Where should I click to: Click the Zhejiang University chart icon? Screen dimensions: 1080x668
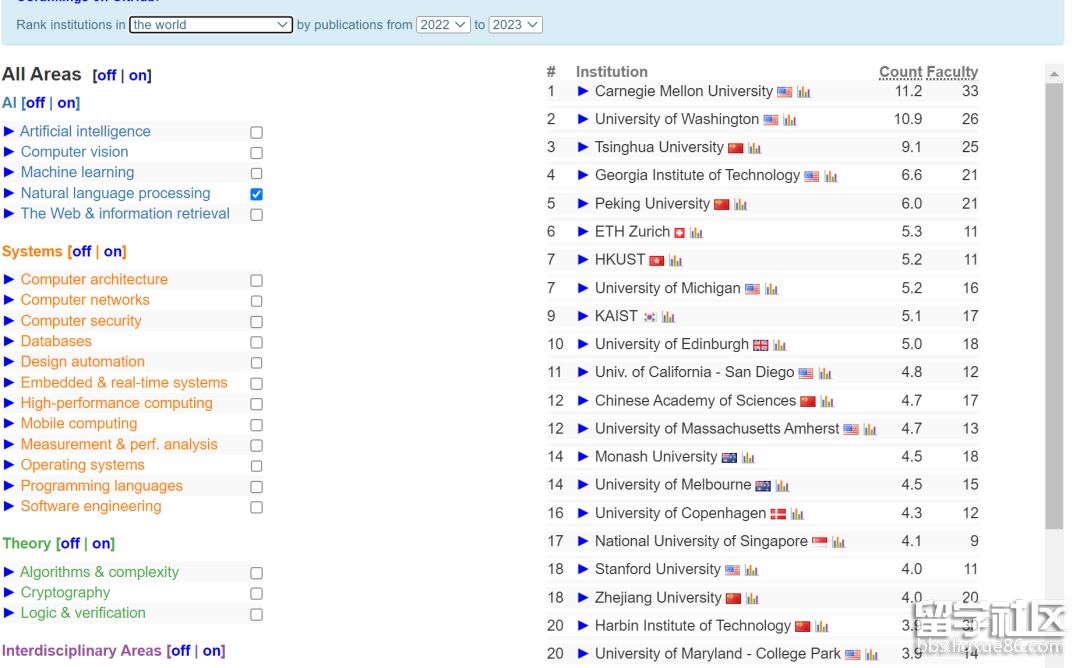pyautogui.click(x=752, y=598)
